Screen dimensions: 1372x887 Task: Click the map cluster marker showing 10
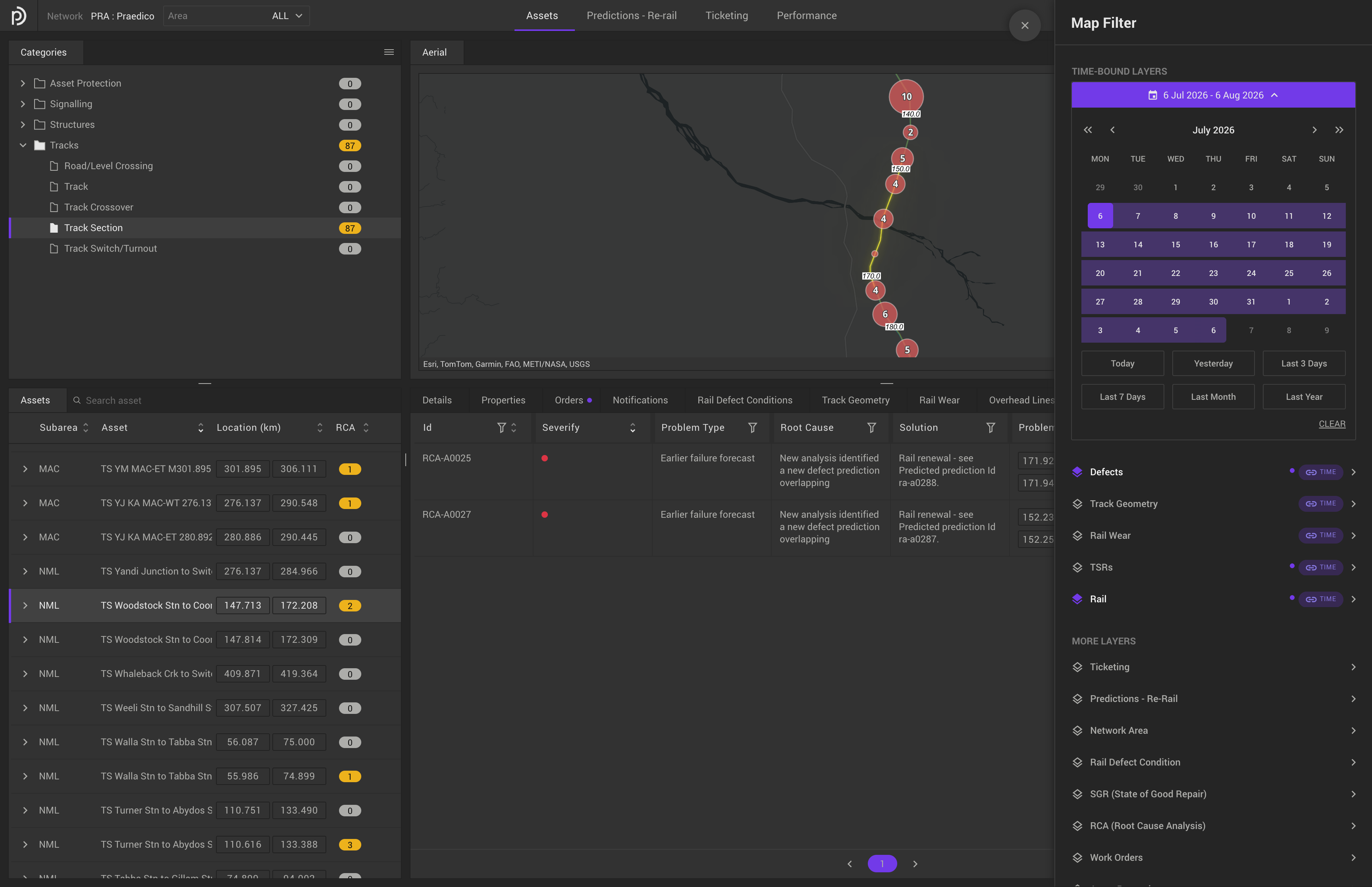906,96
